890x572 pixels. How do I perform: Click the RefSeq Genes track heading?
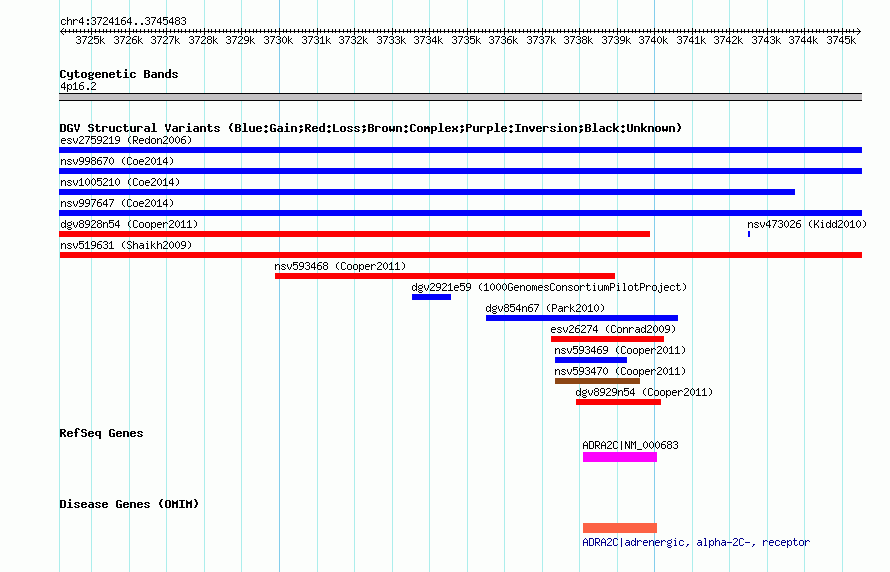101,434
